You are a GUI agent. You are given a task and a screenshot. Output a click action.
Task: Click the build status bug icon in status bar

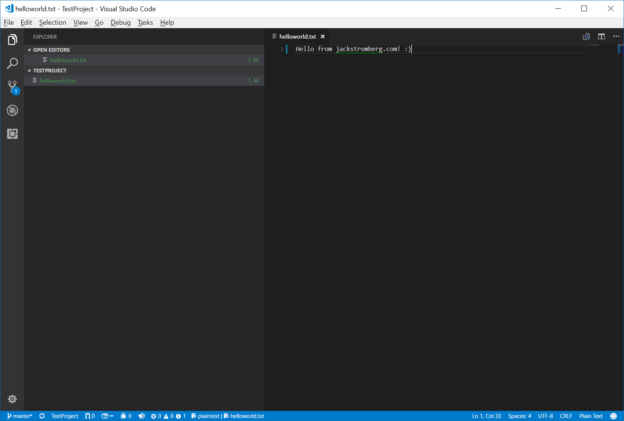coord(126,416)
